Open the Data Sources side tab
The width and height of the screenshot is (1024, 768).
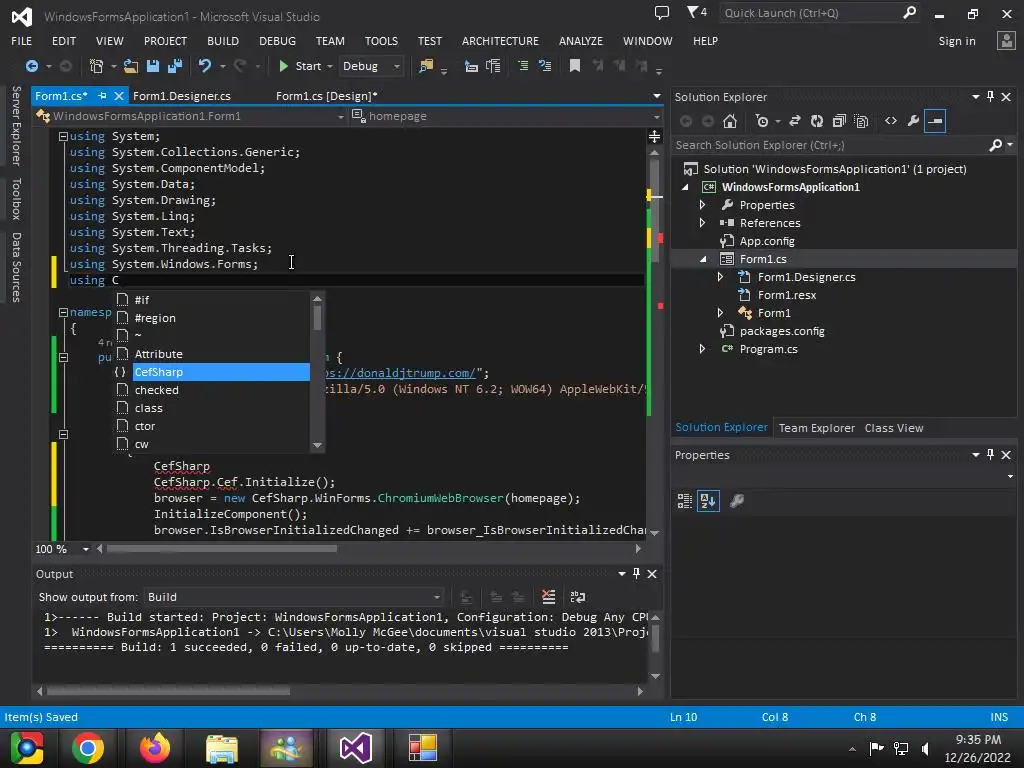16,268
